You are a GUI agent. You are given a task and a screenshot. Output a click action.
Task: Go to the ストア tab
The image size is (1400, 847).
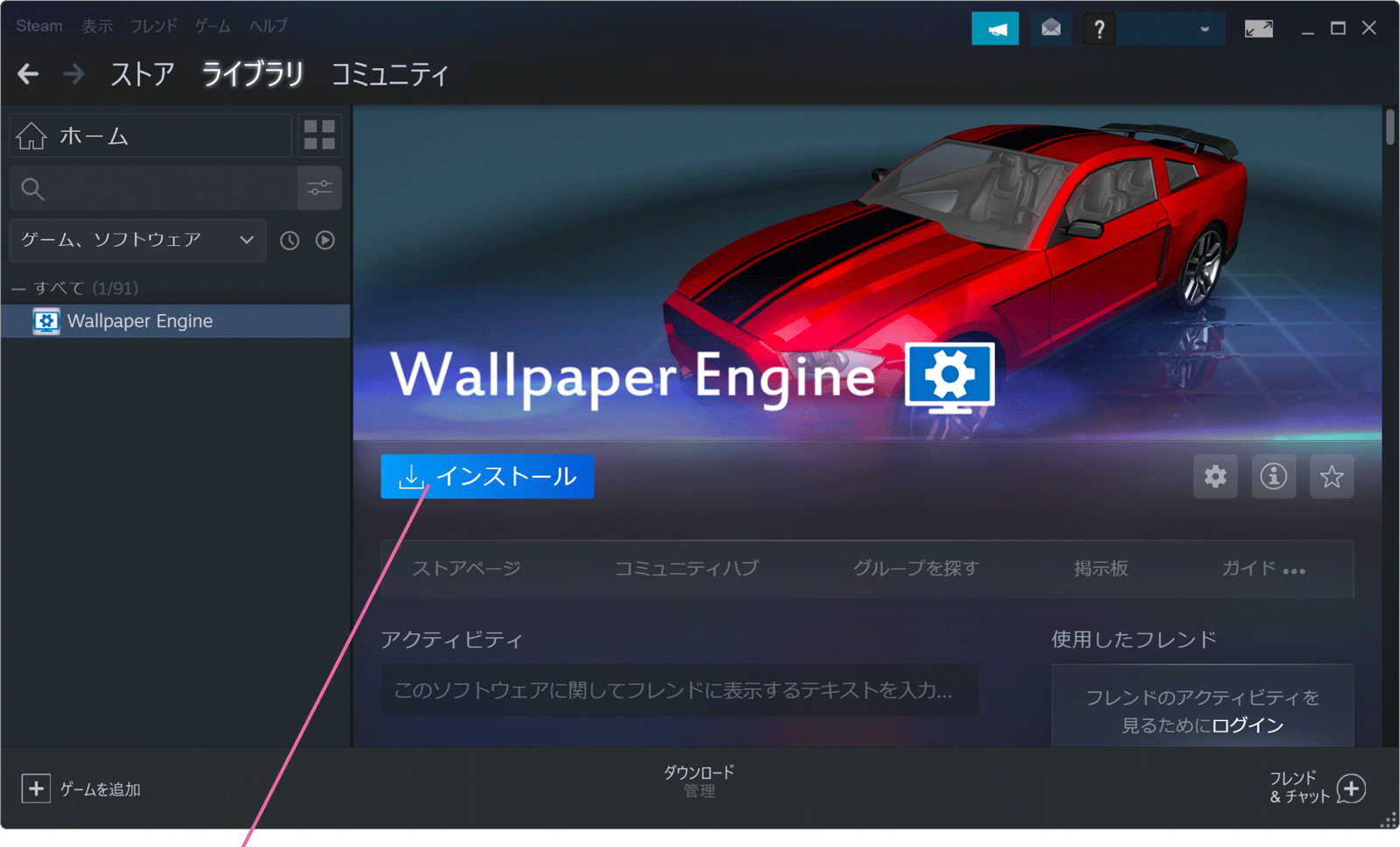pyautogui.click(x=143, y=74)
